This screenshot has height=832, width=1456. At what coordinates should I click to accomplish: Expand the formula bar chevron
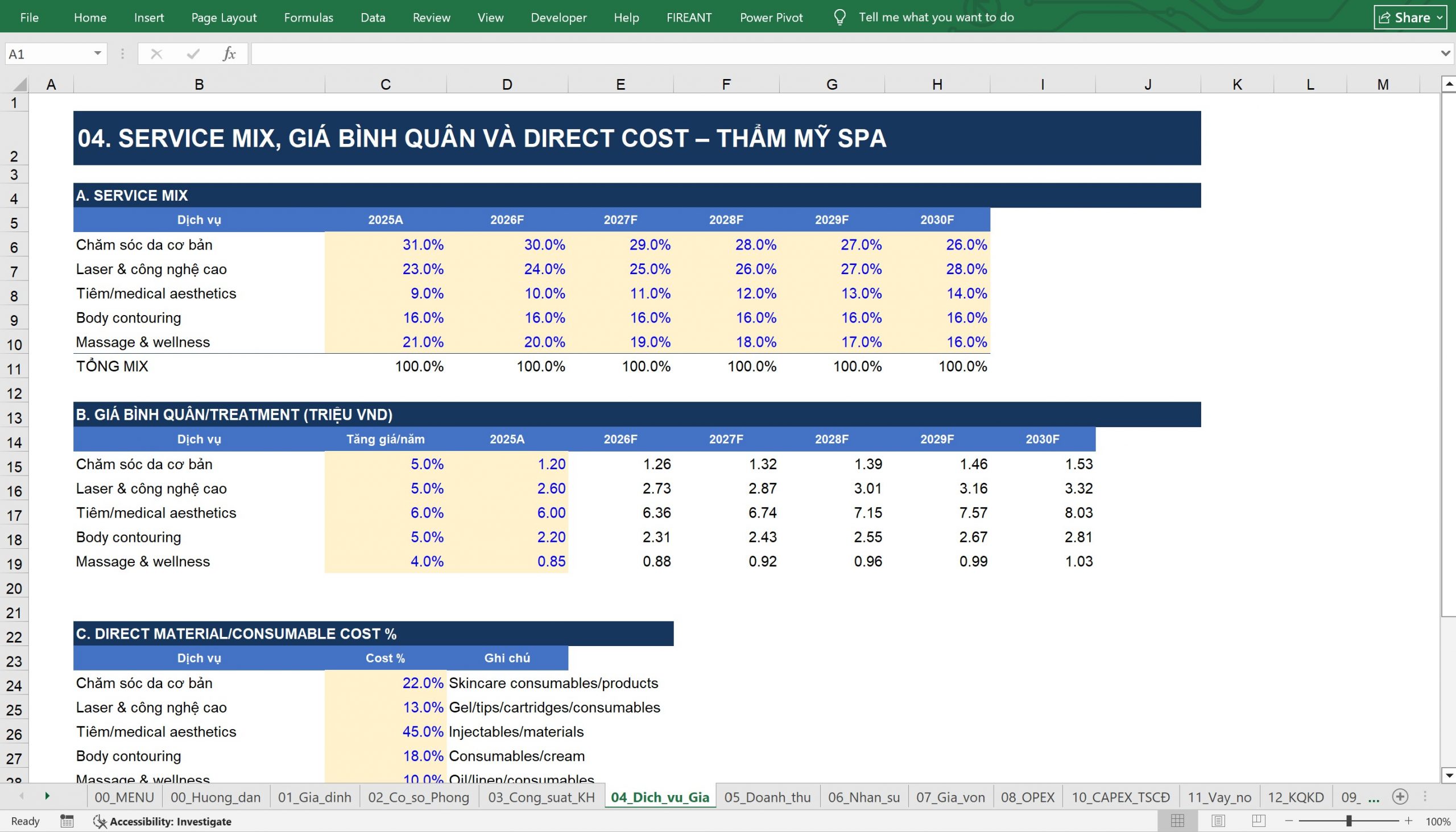[1445, 53]
